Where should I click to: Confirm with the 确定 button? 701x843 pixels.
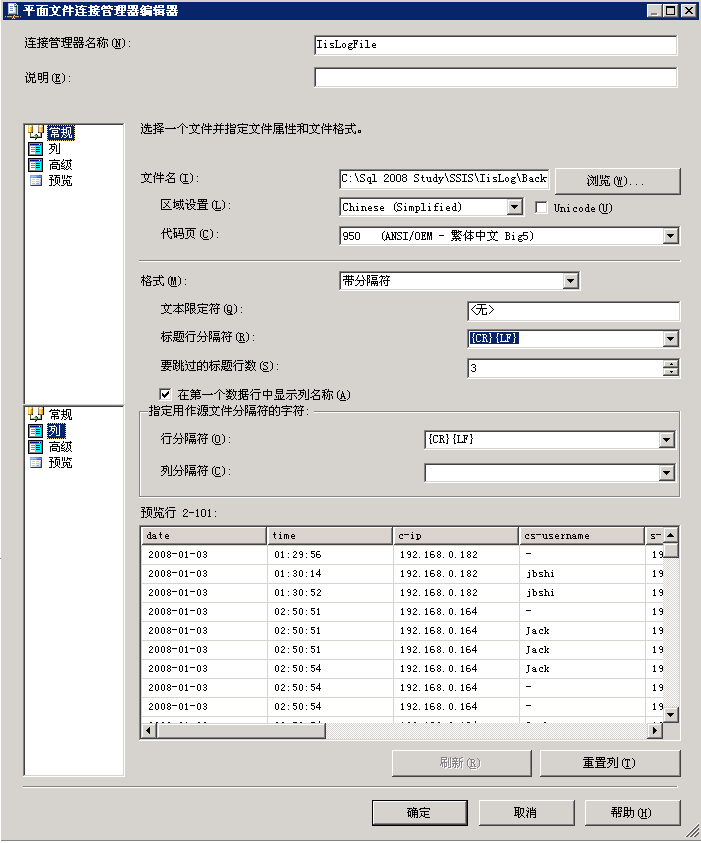(x=419, y=812)
